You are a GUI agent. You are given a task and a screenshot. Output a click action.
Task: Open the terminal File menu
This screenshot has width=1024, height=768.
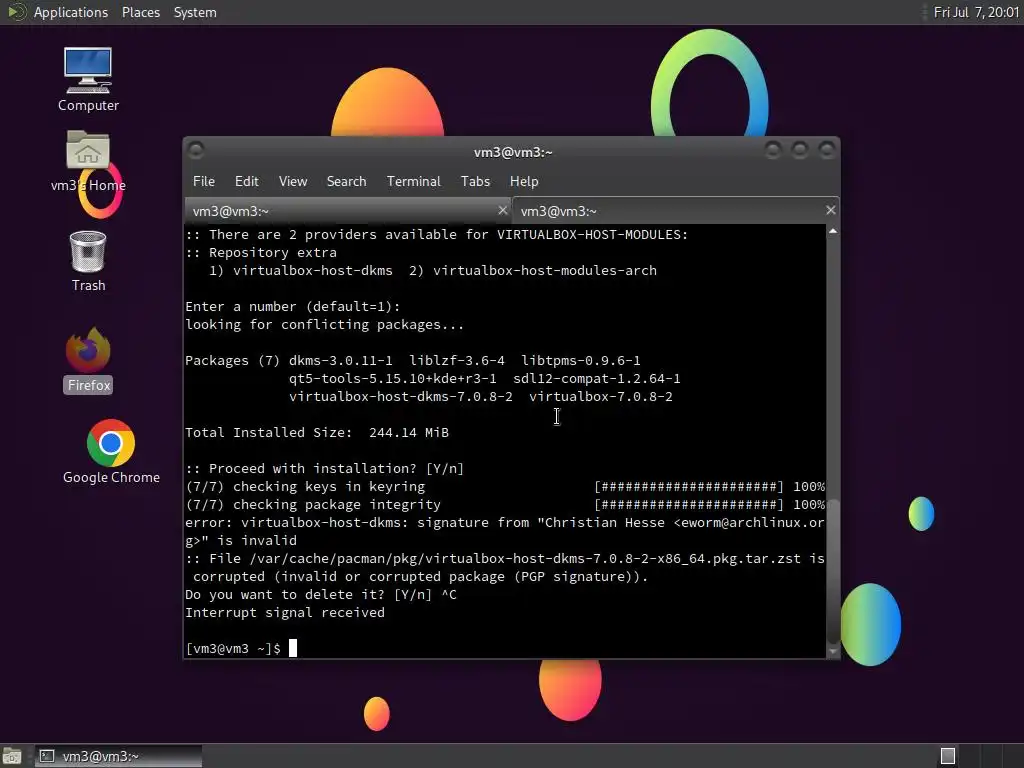tap(204, 182)
